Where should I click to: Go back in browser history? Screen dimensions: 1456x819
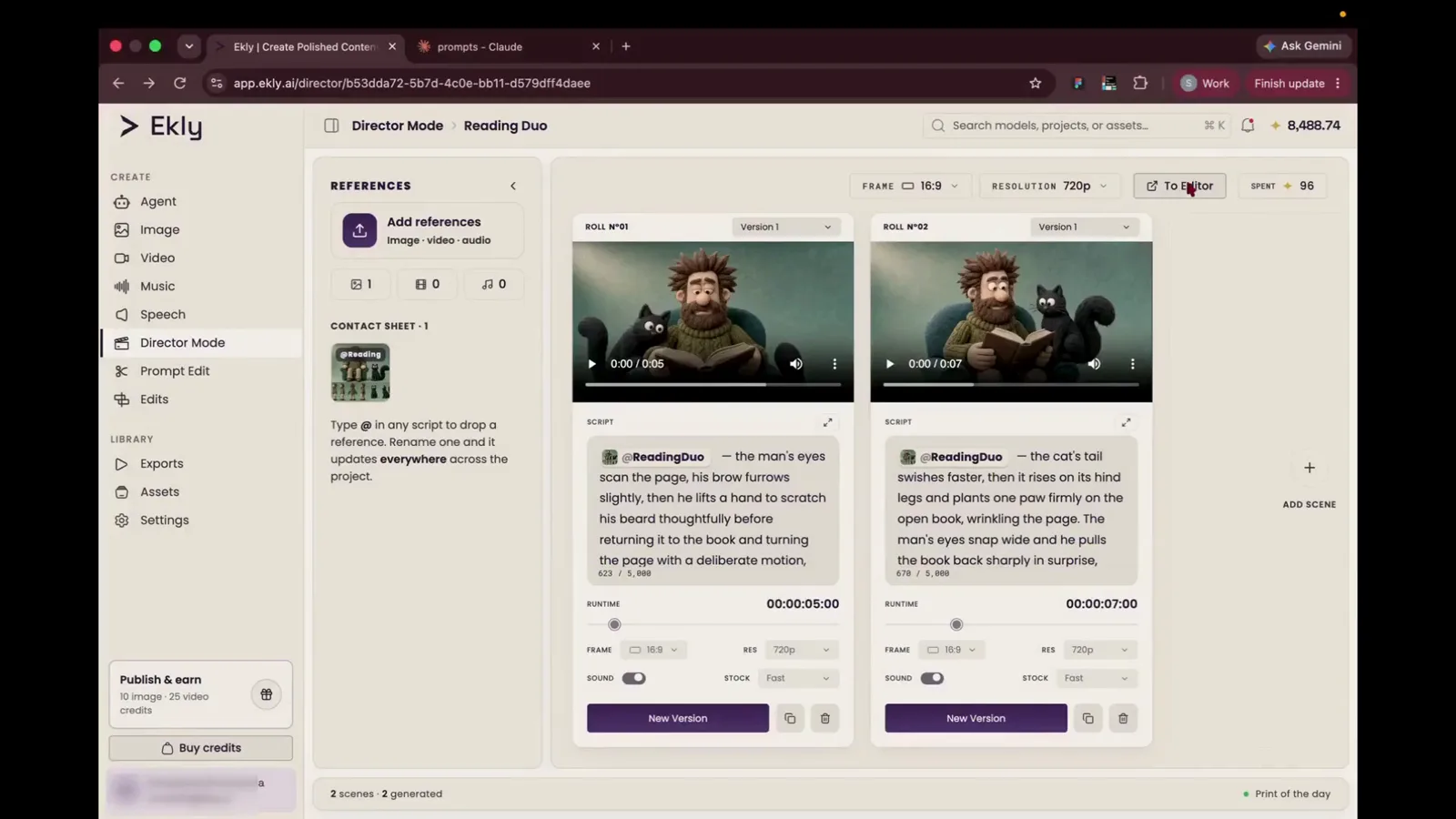coord(118,83)
